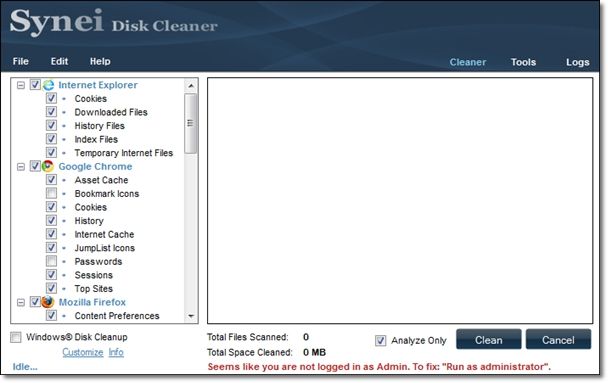Click the Google Chrome browser icon
The width and height of the screenshot is (608, 383).
click(48, 166)
